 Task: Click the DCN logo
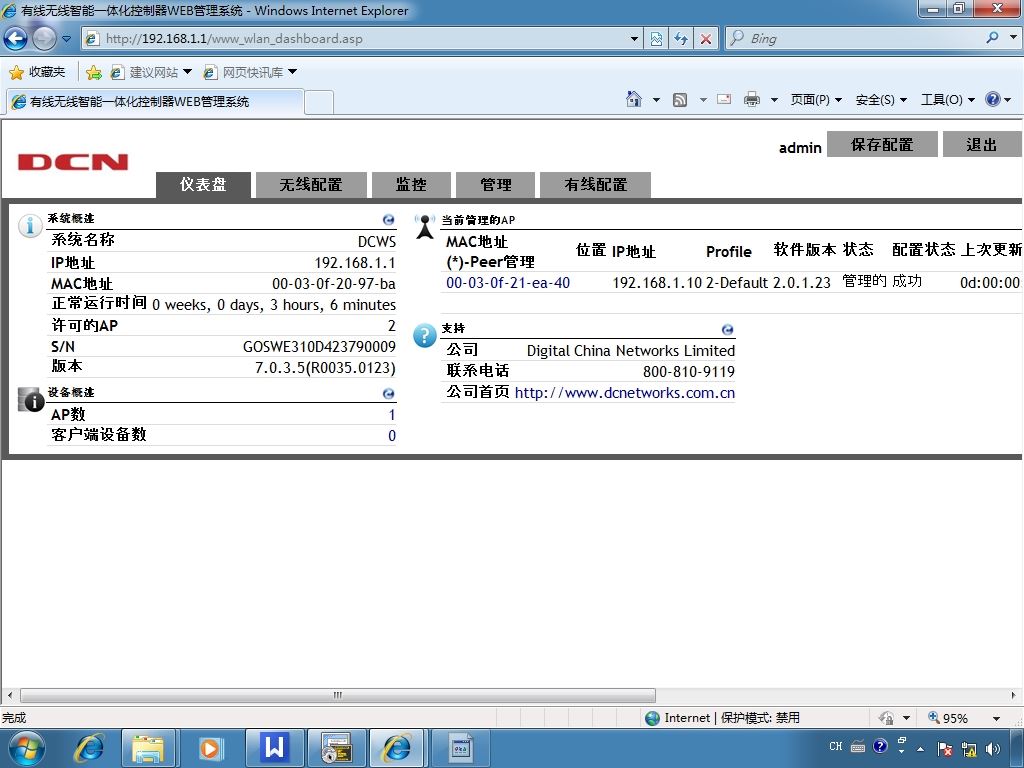point(72,162)
